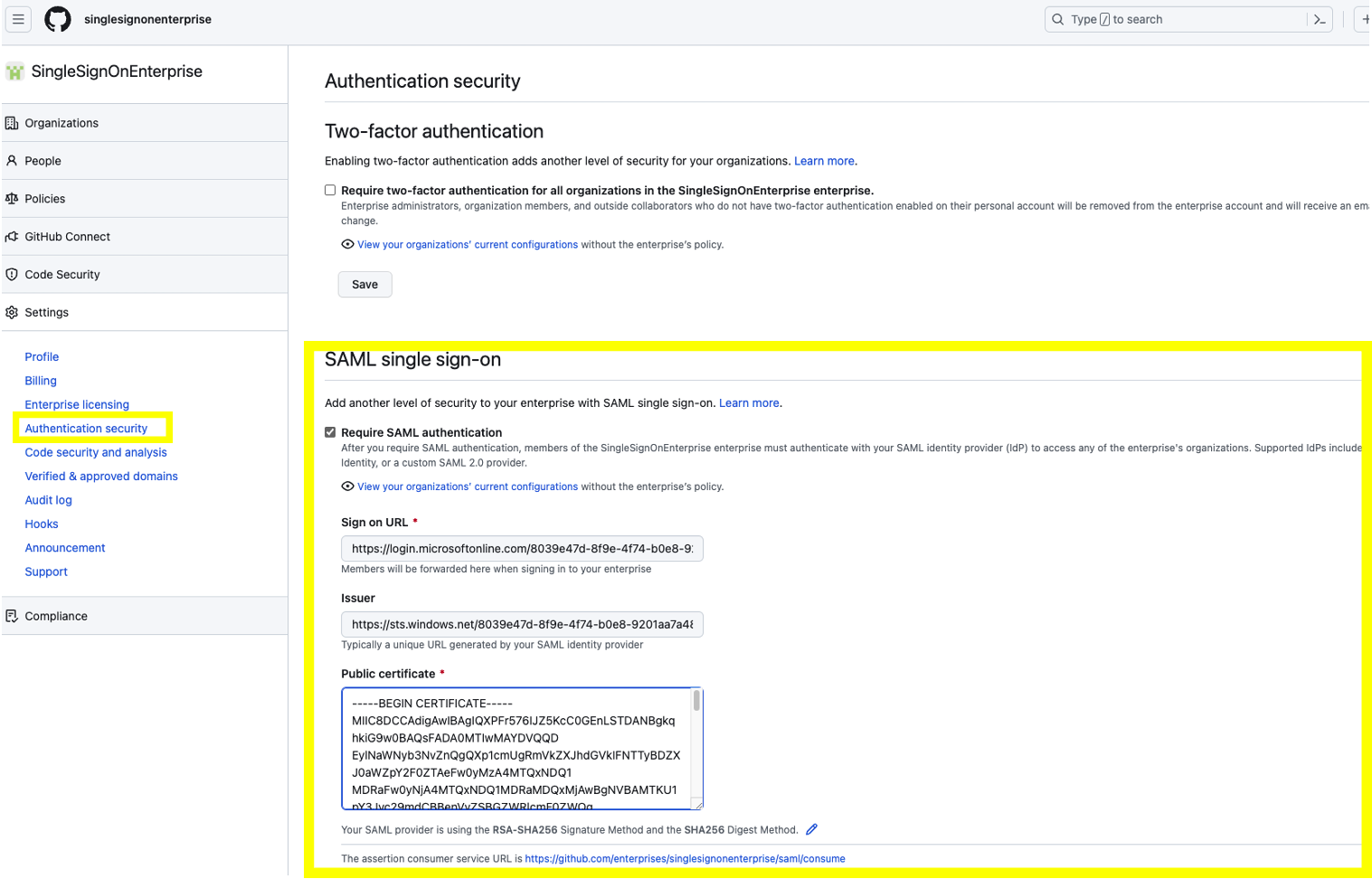Open command palette terminal icon
The image size is (1372, 879).
1320,19
